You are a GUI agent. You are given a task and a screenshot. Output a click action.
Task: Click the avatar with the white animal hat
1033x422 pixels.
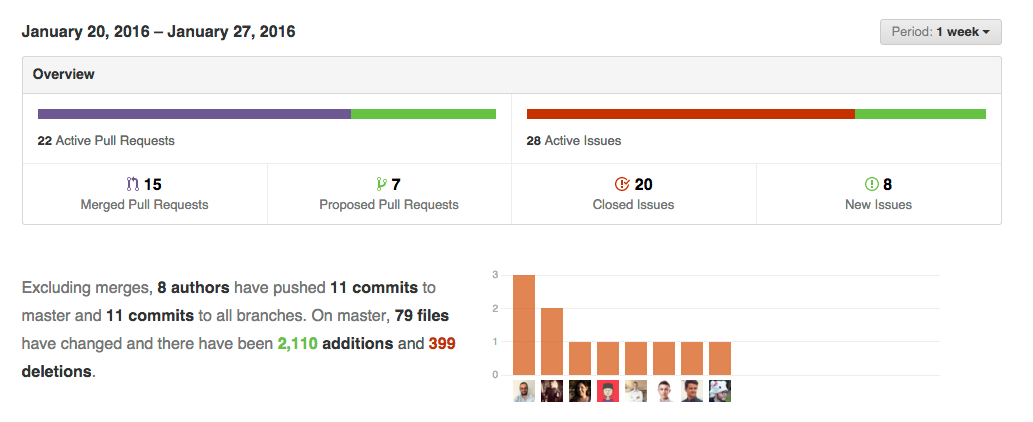click(x=720, y=391)
